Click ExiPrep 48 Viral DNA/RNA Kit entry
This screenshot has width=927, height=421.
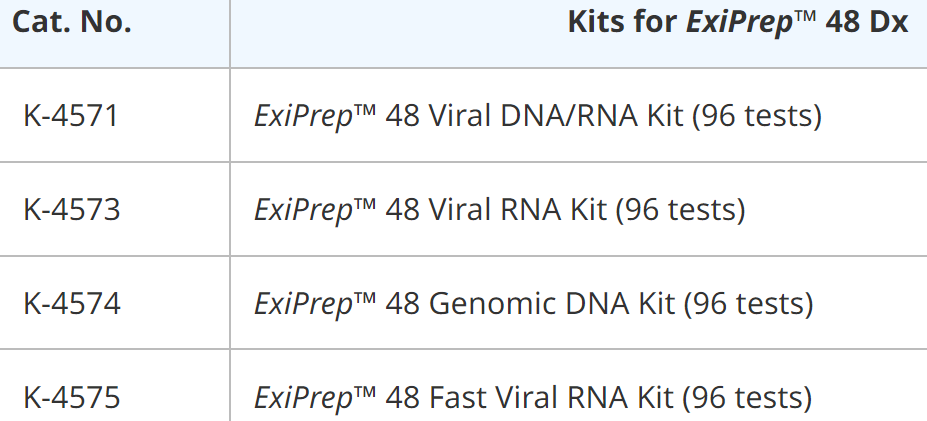point(538,115)
